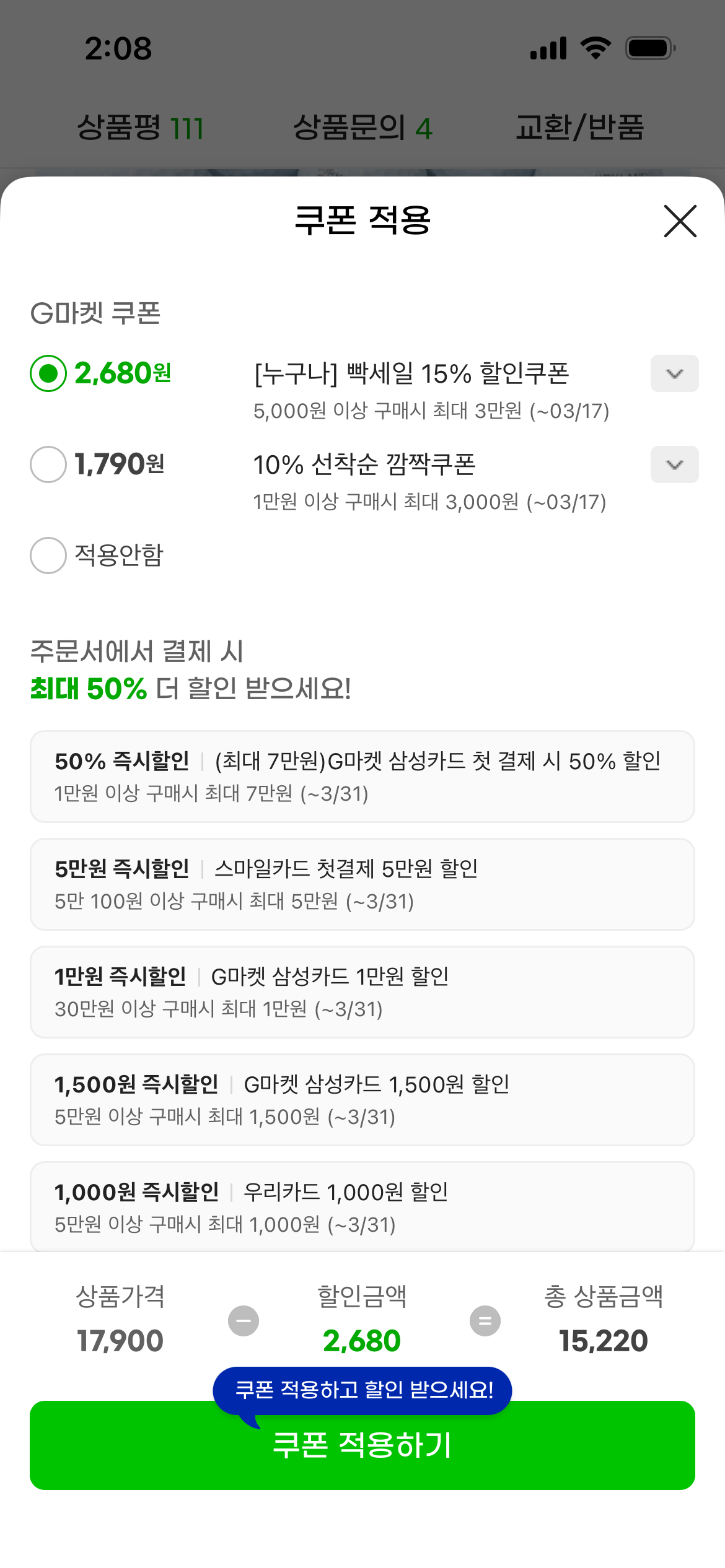Tap the battery status bar icon
725x1568 pixels.
point(650,48)
